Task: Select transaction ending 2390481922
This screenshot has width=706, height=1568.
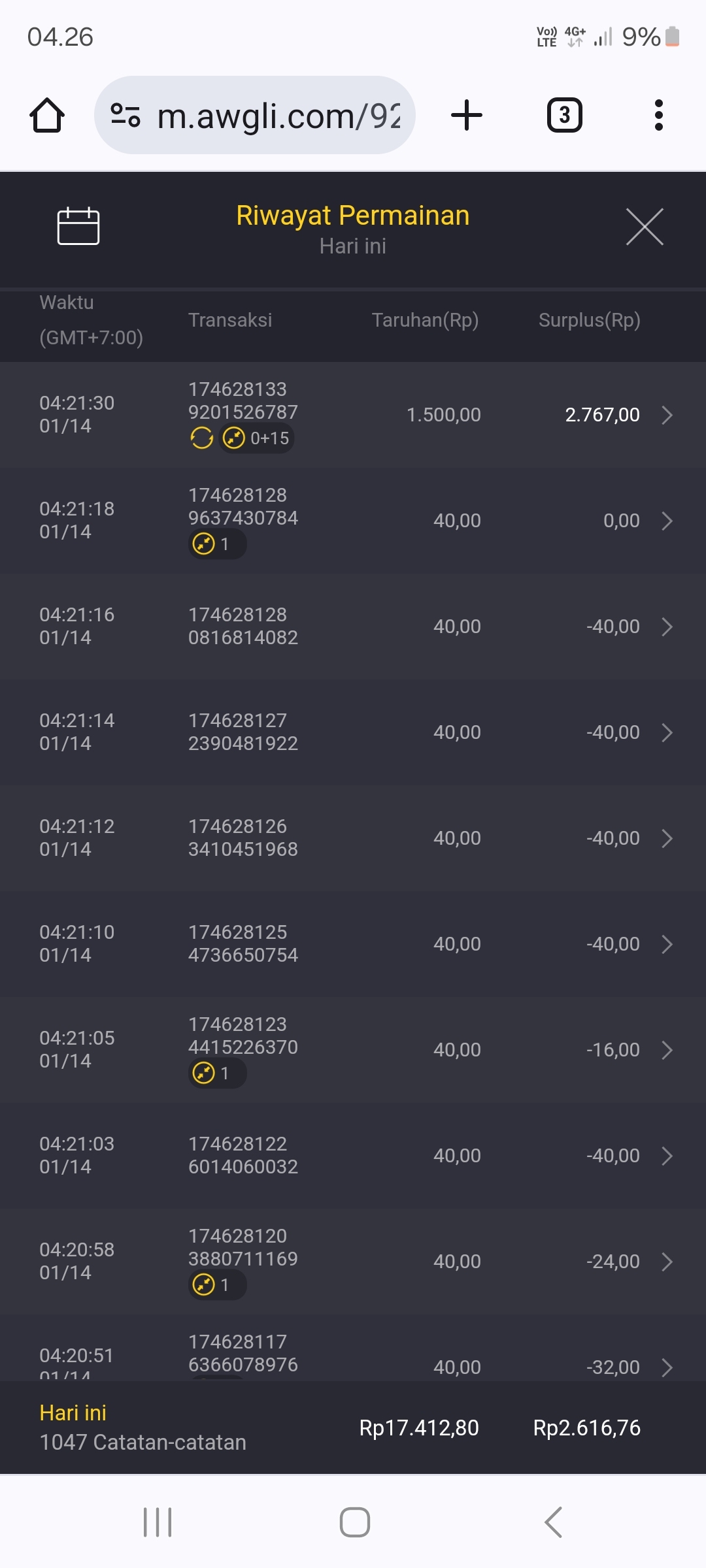Action: tap(243, 732)
